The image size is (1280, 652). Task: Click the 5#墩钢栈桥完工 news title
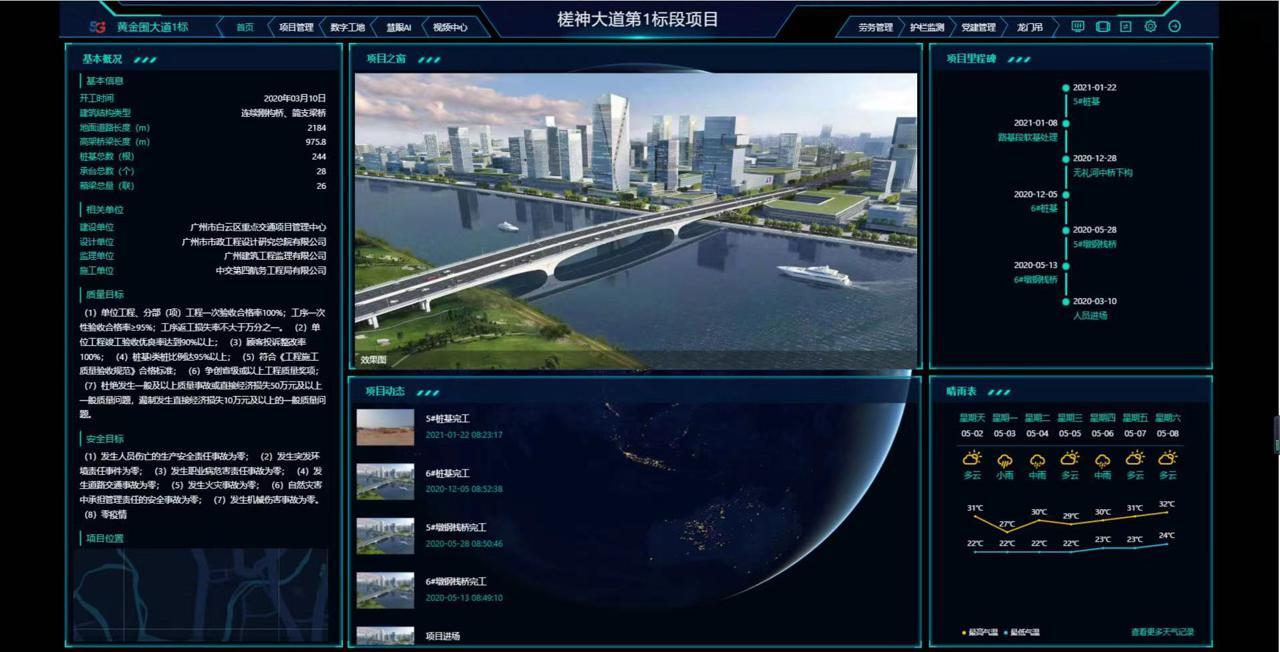(x=456, y=527)
